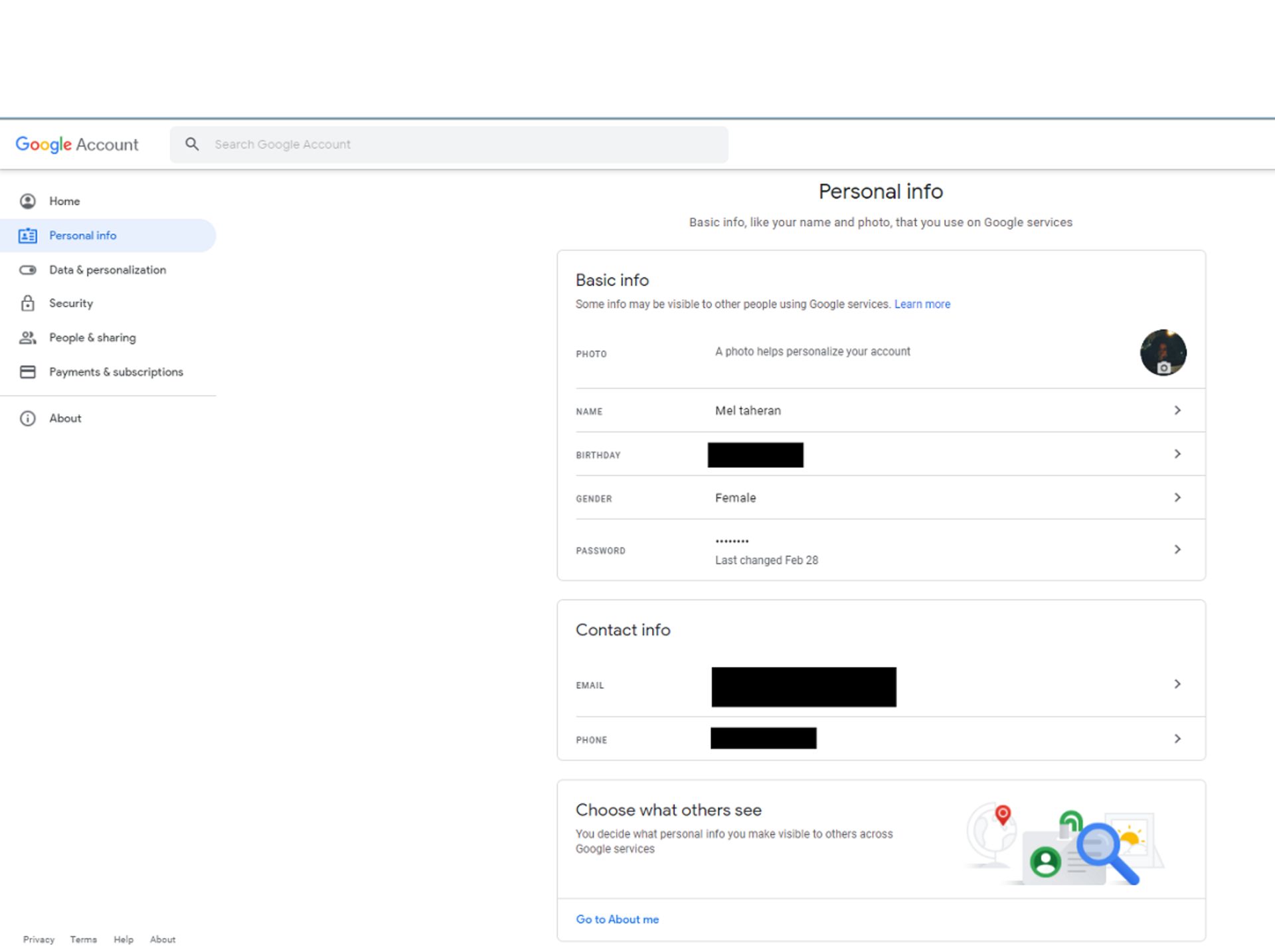Screen dimensions: 1275x952
Task: Open the Learn more link
Action: [x=922, y=304]
